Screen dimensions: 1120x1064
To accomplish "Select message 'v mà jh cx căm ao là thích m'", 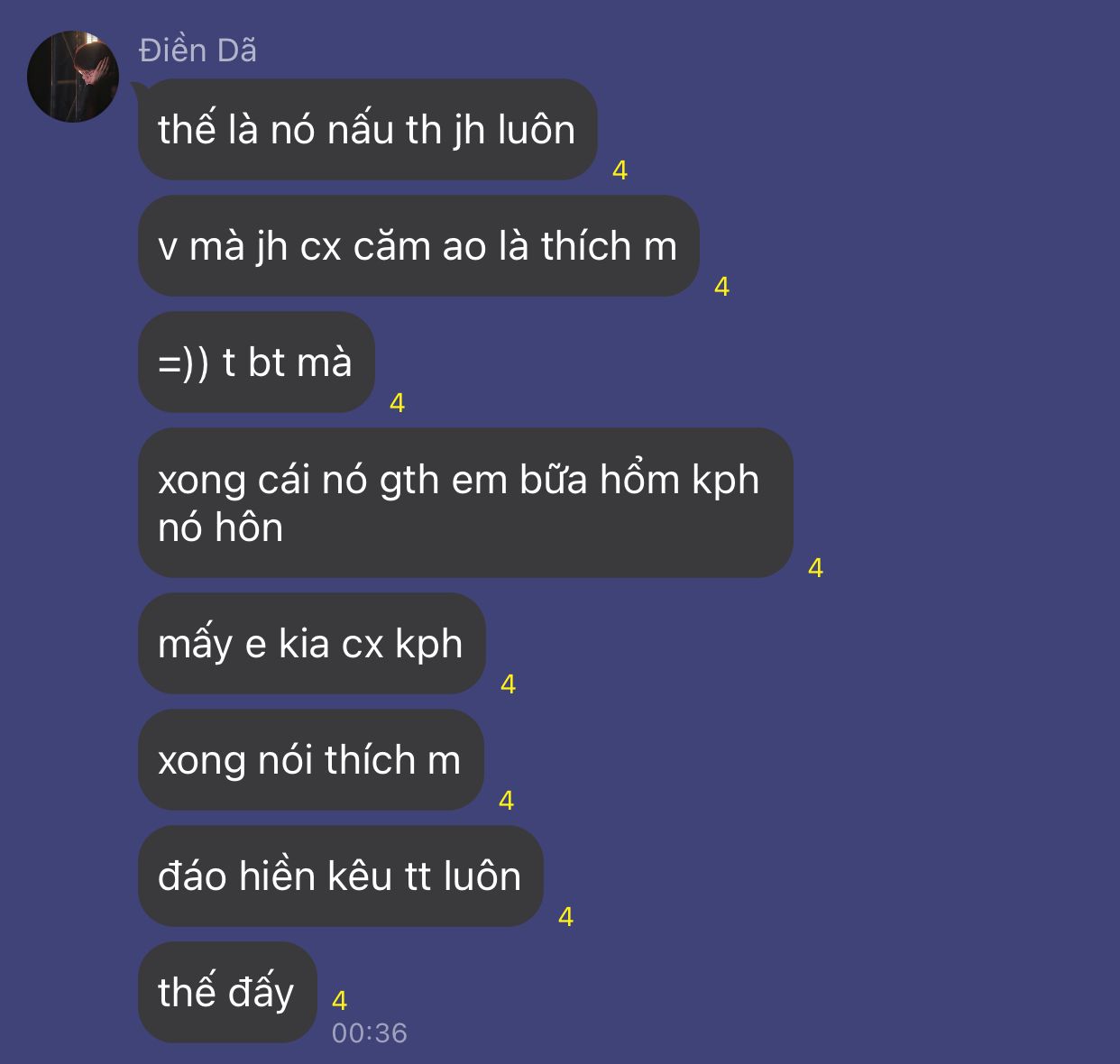I will pos(418,245).
